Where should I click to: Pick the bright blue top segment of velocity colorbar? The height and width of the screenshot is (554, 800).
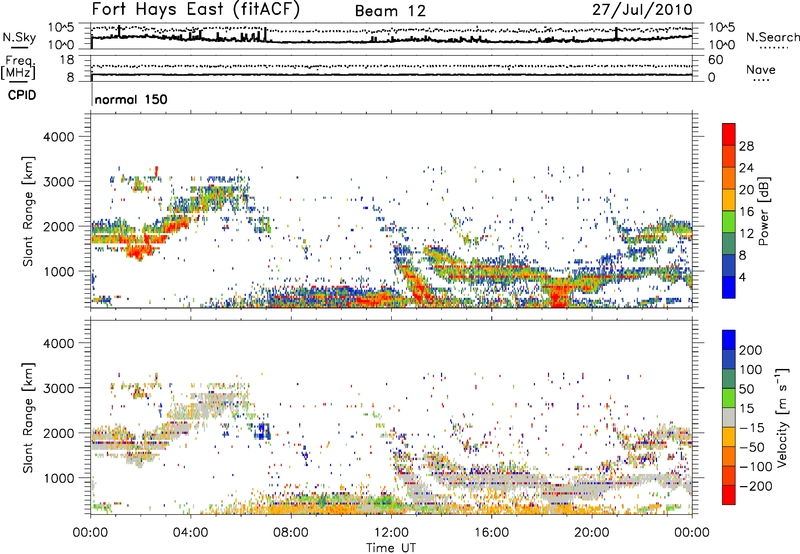(729, 340)
